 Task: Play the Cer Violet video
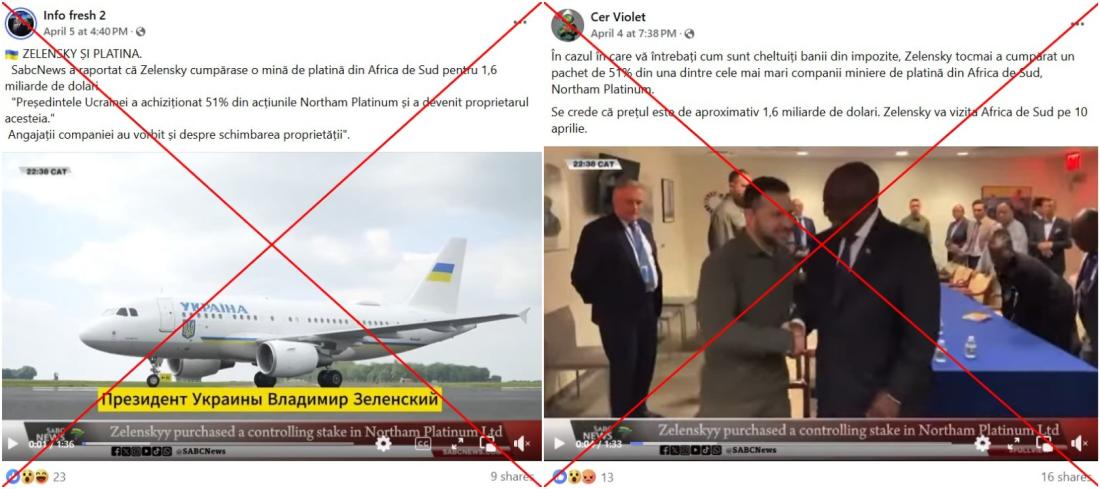click(x=559, y=443)
